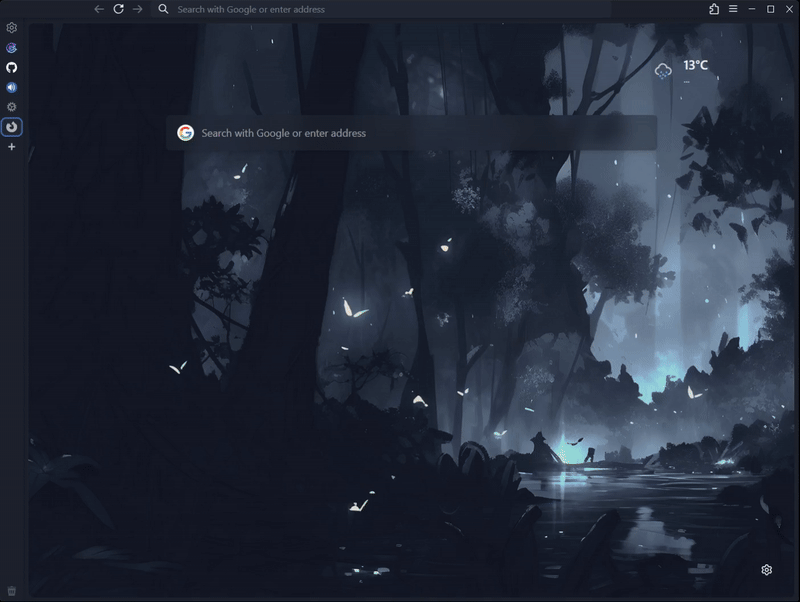Open a new tab with the plus button

pyautogui.click(x=11, y=146)
